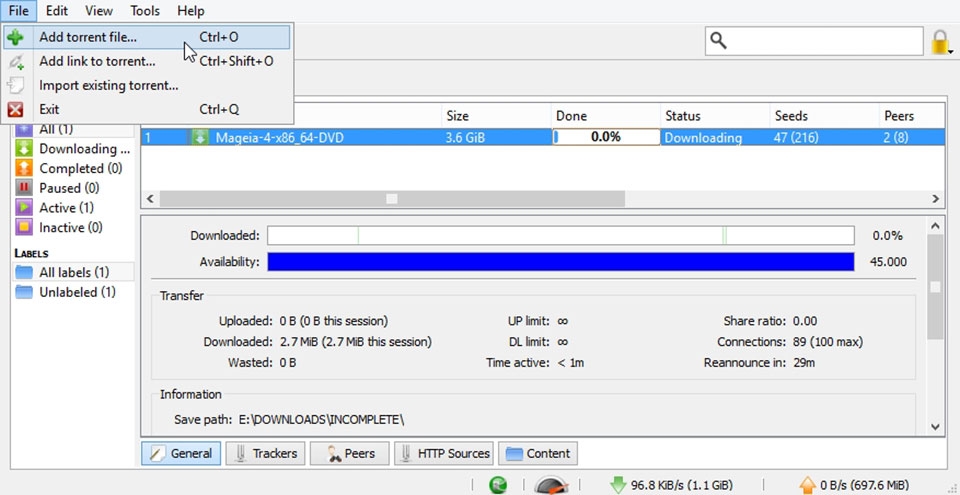Image resolution: width=960 pixels, height=495 pixels.
Task: Open the Edit menu
Action: (x=57, y=10)
